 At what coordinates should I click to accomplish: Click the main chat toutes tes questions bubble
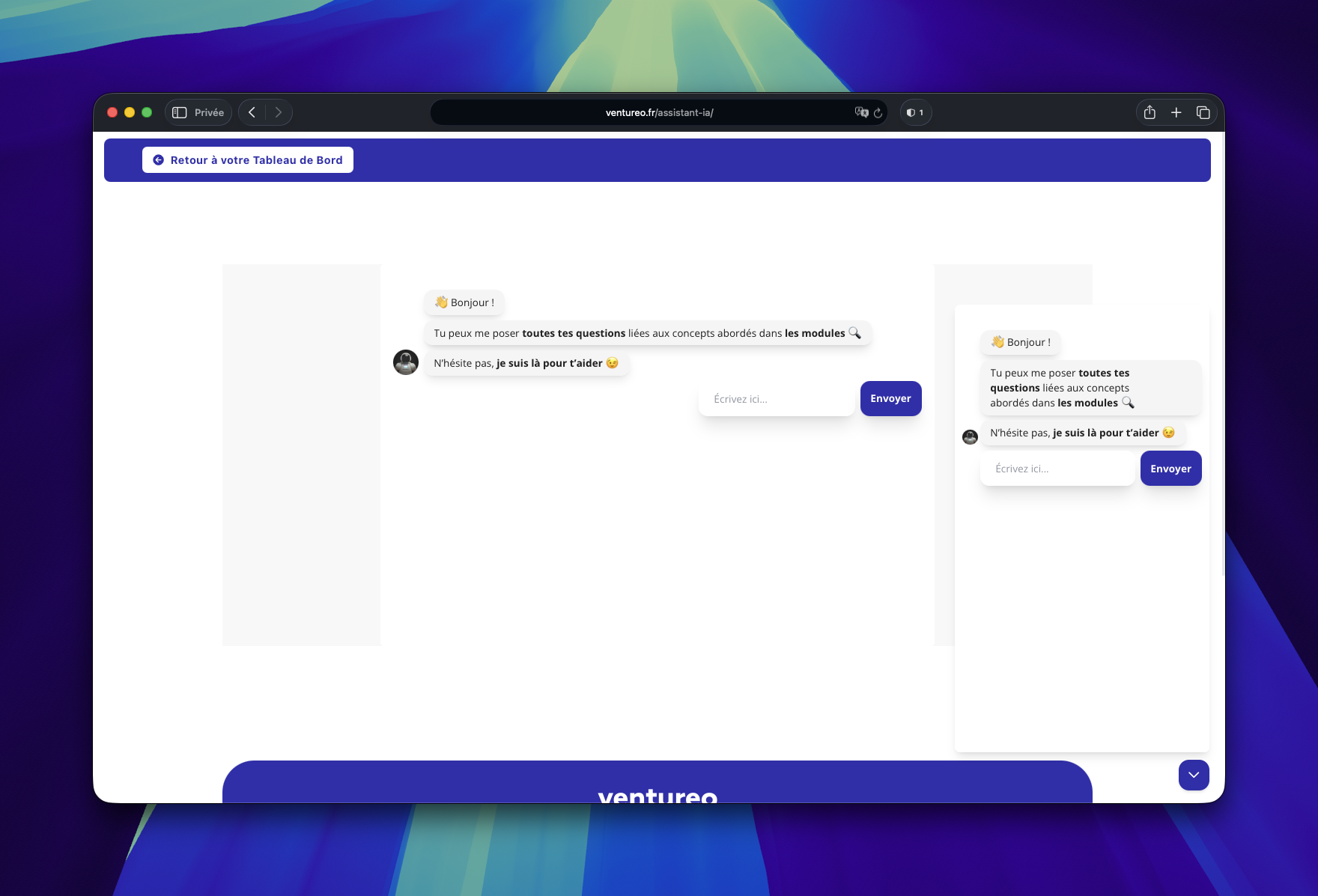648,333
